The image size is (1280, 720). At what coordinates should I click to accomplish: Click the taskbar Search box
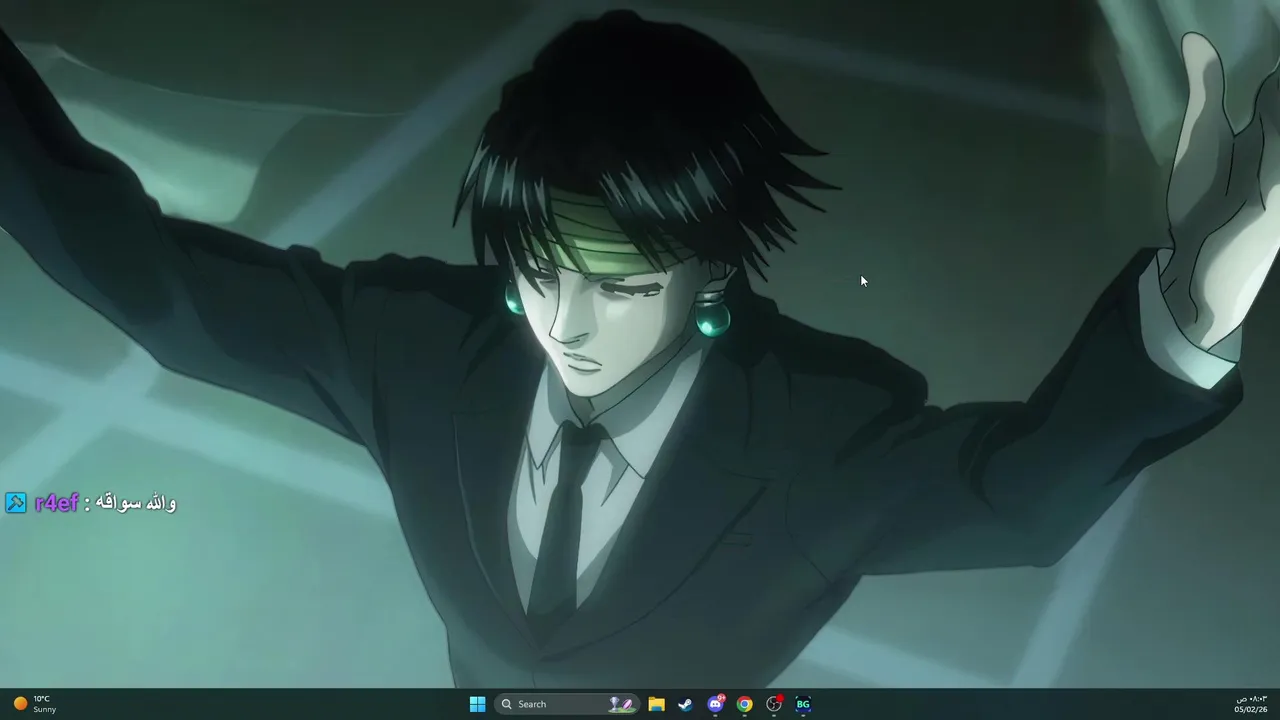(566, 704)
